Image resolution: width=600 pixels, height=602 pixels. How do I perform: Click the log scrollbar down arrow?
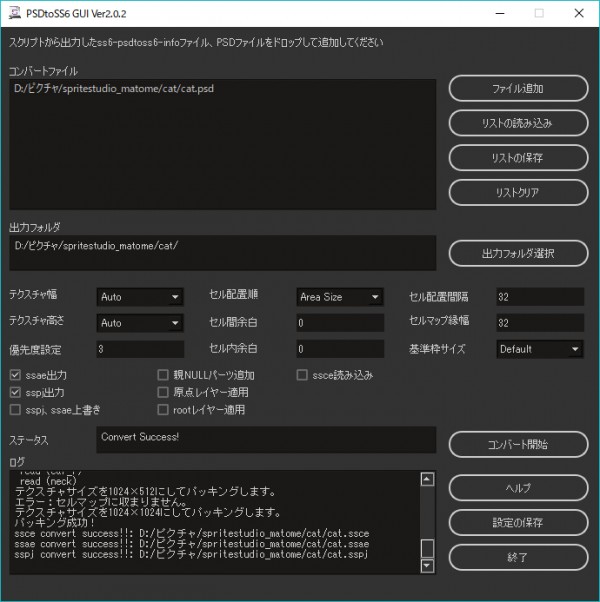(x=427, y=566)
